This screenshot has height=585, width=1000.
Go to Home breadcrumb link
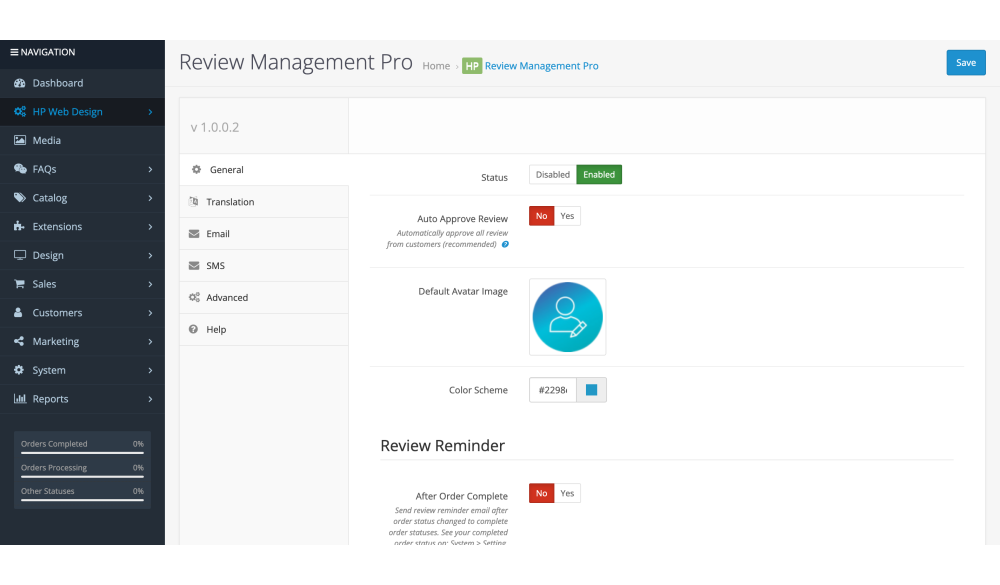436,66
